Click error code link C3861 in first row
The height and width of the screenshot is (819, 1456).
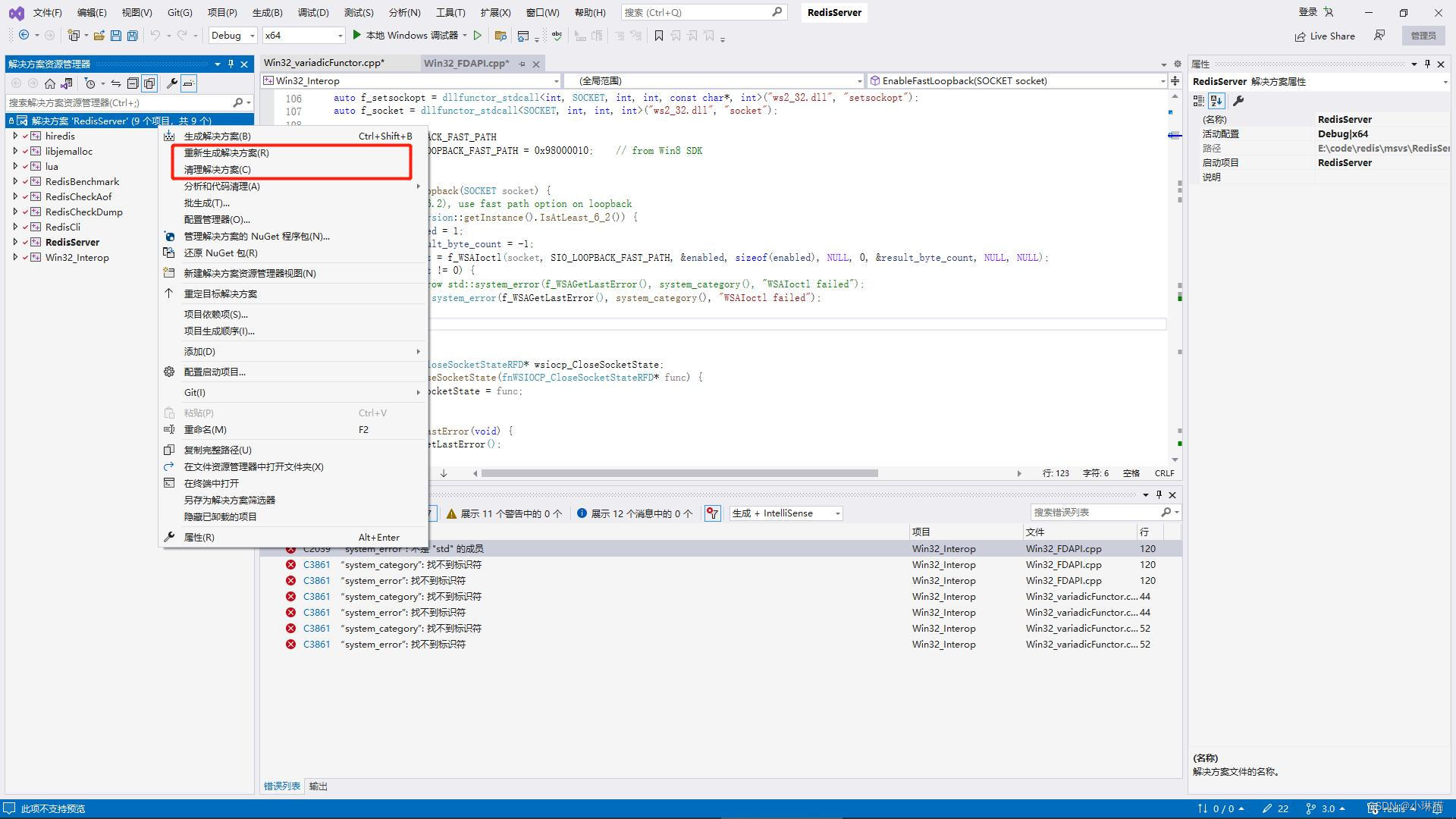point(316,565)
